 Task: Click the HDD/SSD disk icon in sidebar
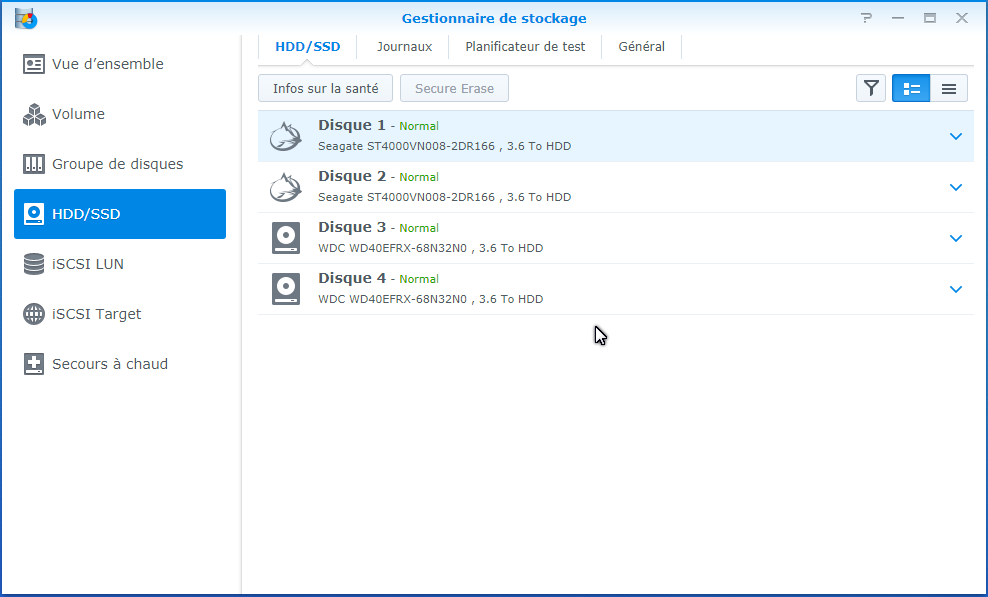[33, 214]
